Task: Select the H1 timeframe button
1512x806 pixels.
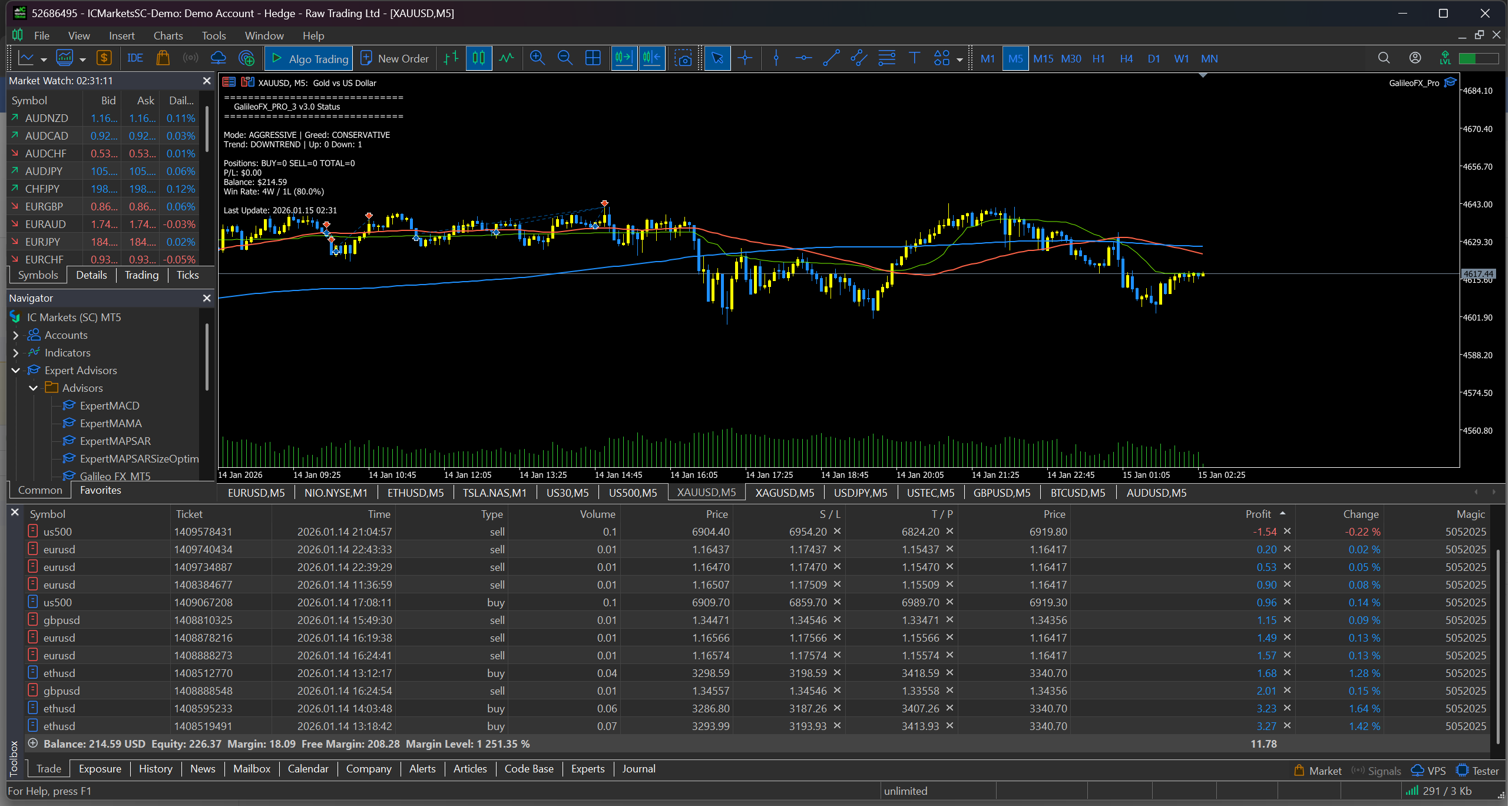Action: click(x=1099, y=58)
